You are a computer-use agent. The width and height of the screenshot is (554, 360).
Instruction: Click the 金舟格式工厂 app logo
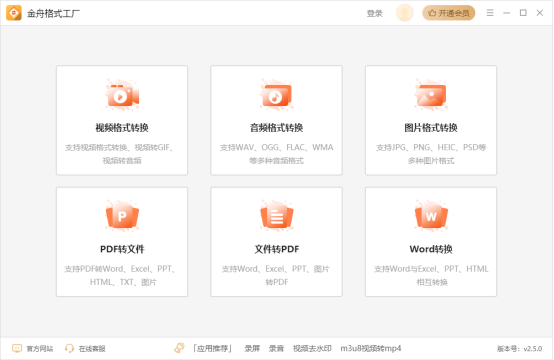pos(14,13)
